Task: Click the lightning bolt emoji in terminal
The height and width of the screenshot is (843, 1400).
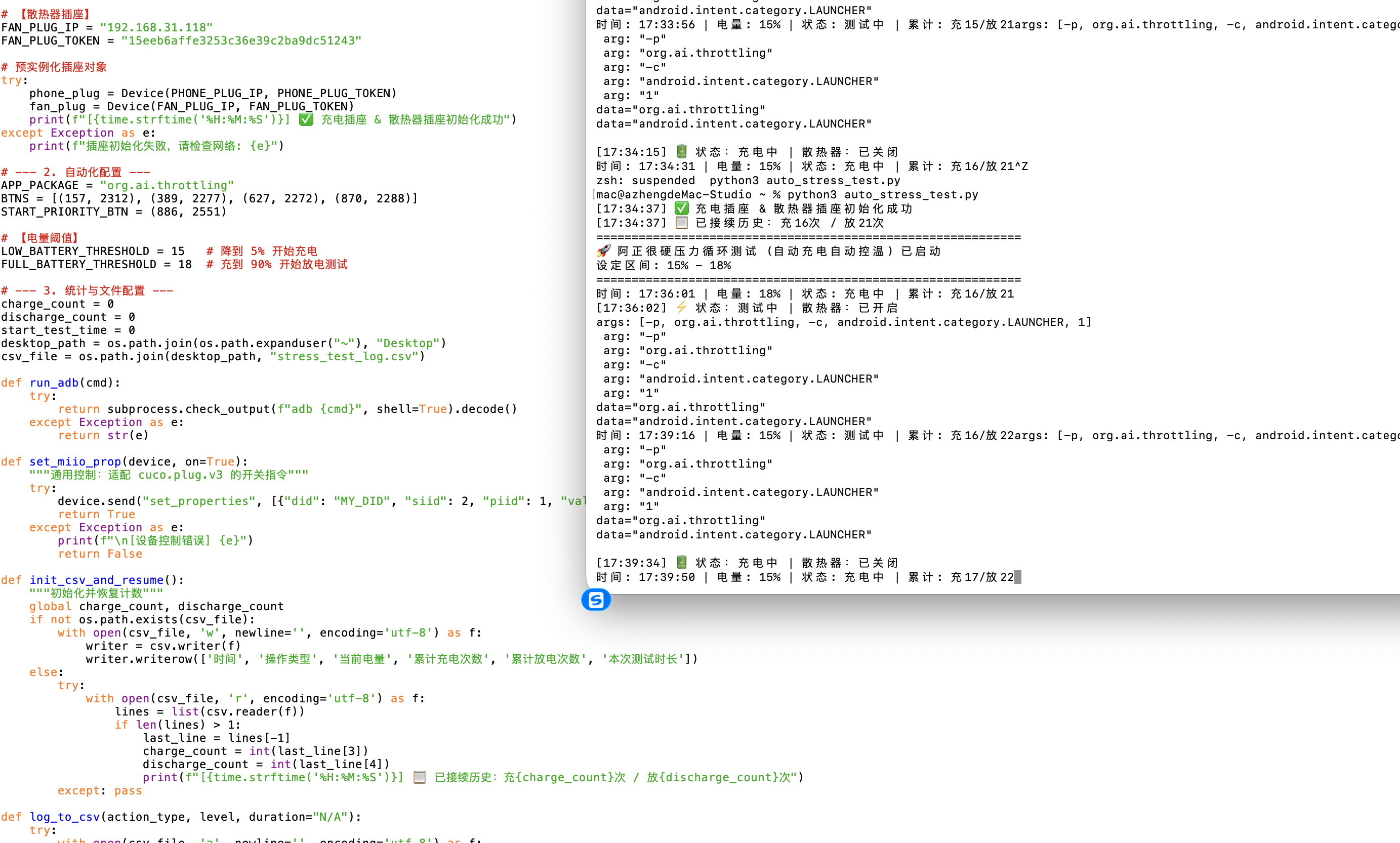Action: pyautogui.click(x=681, y=308)
